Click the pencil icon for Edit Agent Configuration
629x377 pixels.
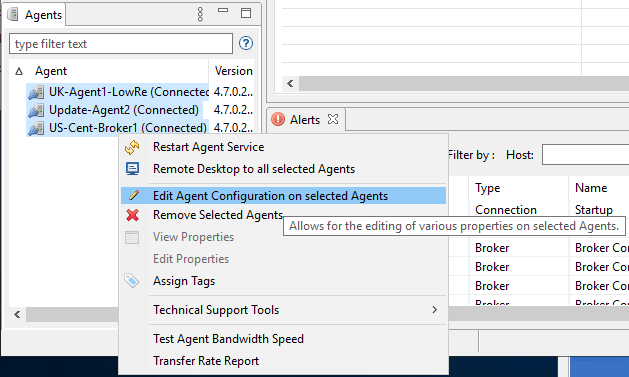tap(134, 196)
